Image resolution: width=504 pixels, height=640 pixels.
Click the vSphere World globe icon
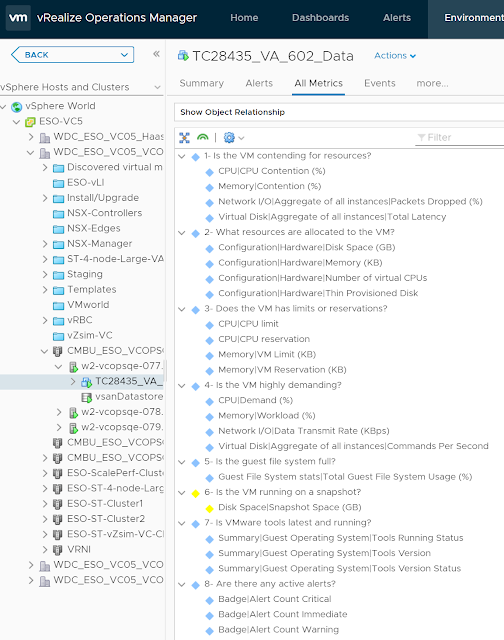click(x=17, y=107)
